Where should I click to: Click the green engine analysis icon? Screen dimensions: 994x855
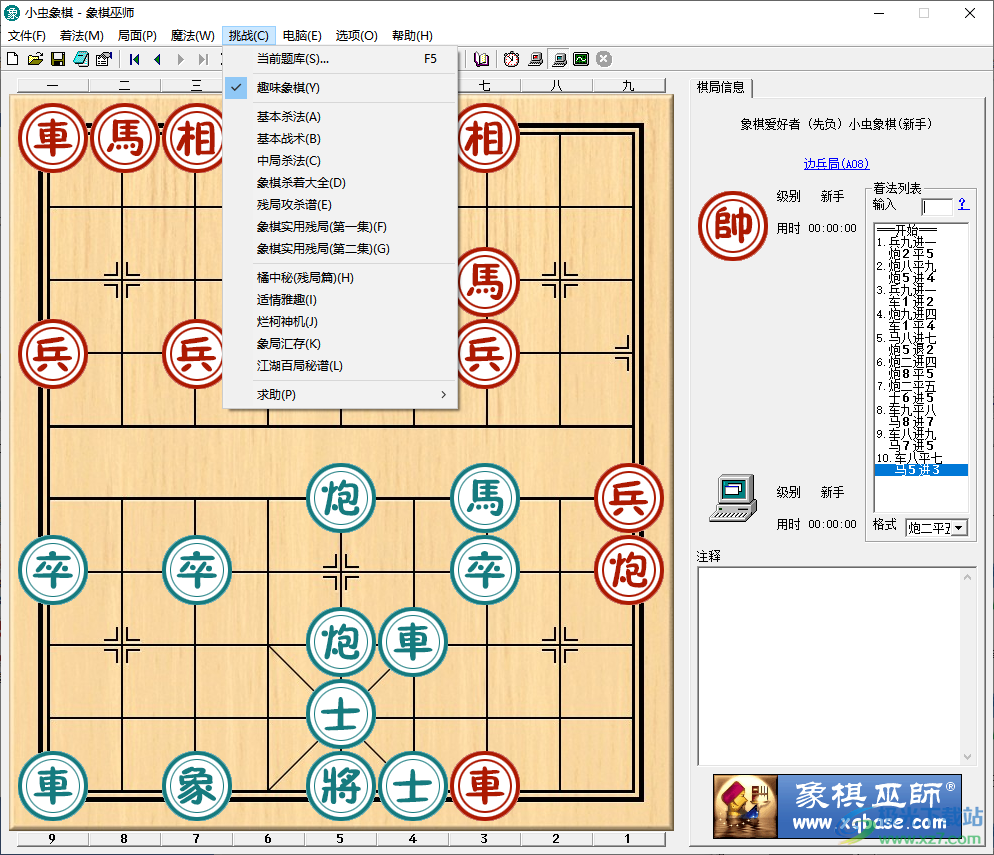tap(581, 59)
